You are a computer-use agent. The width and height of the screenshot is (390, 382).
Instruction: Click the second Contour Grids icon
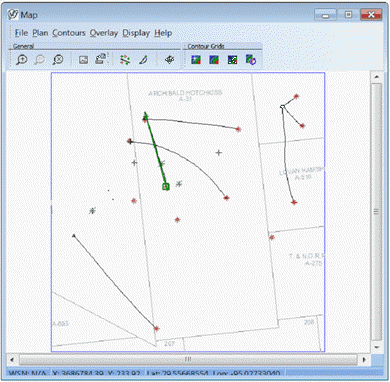[214, 60]
